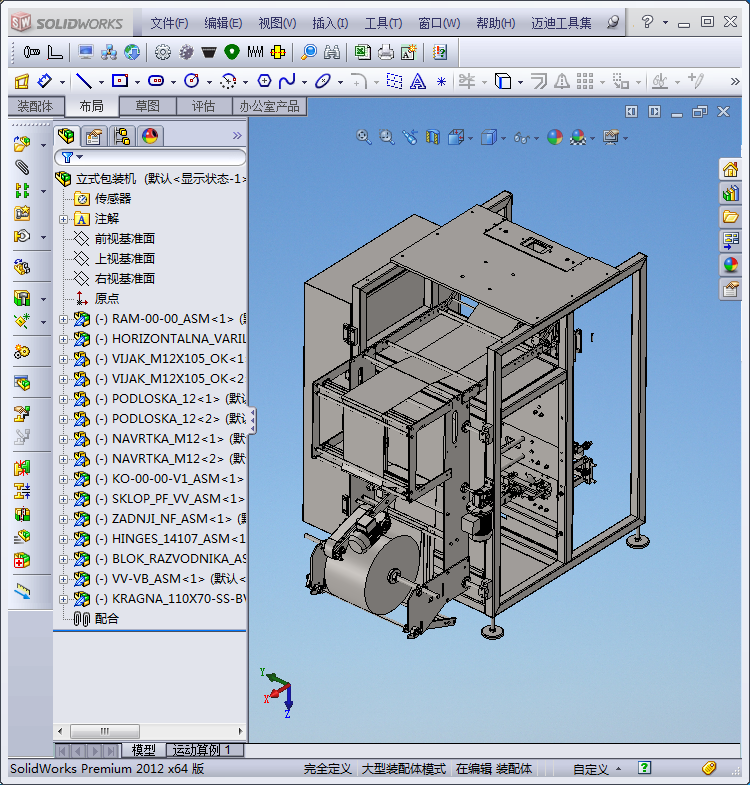This screenshot has width=750, height=785.
Task: Open the 工具(T) menu
Action: click(384, 23)
